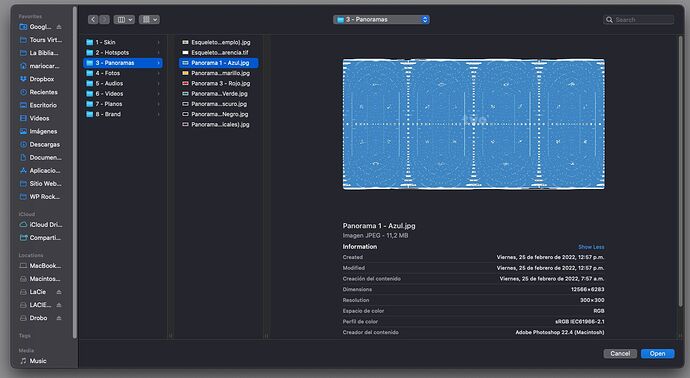Eject the LaCie drive

click(59, 292)
